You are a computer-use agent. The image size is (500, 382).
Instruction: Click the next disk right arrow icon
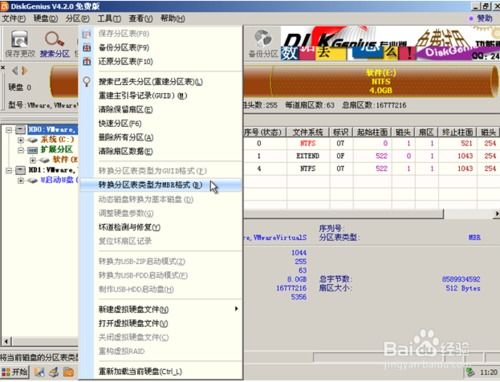(24, 71)
